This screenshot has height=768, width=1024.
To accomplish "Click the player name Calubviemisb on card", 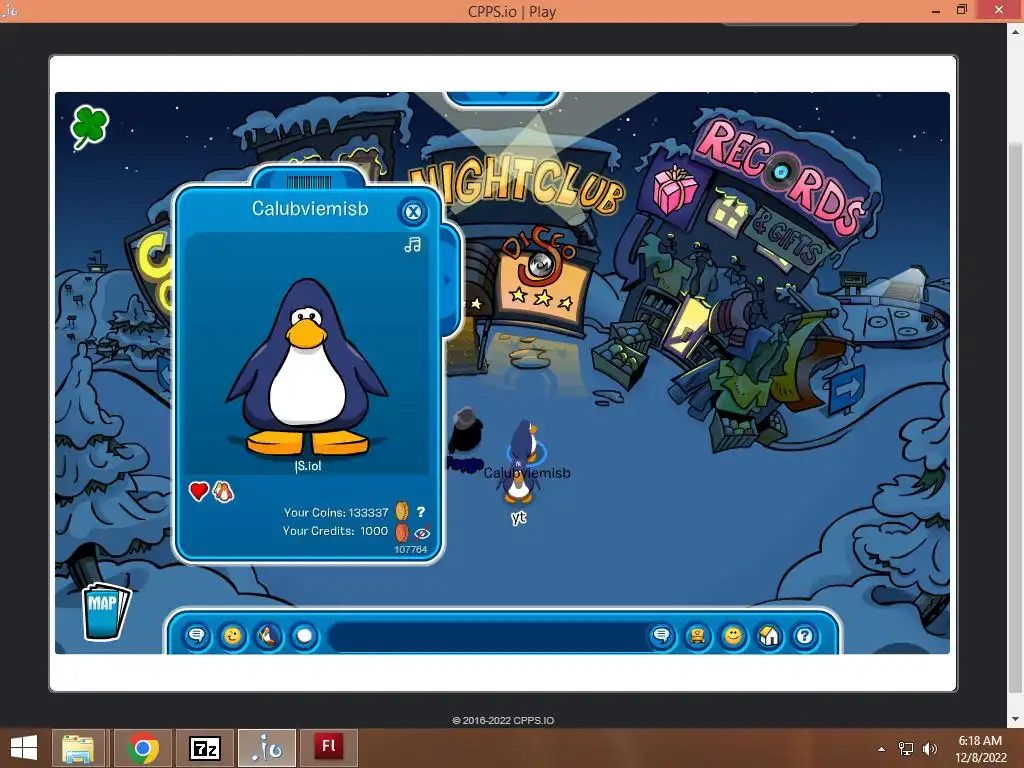I will (310, 208).
